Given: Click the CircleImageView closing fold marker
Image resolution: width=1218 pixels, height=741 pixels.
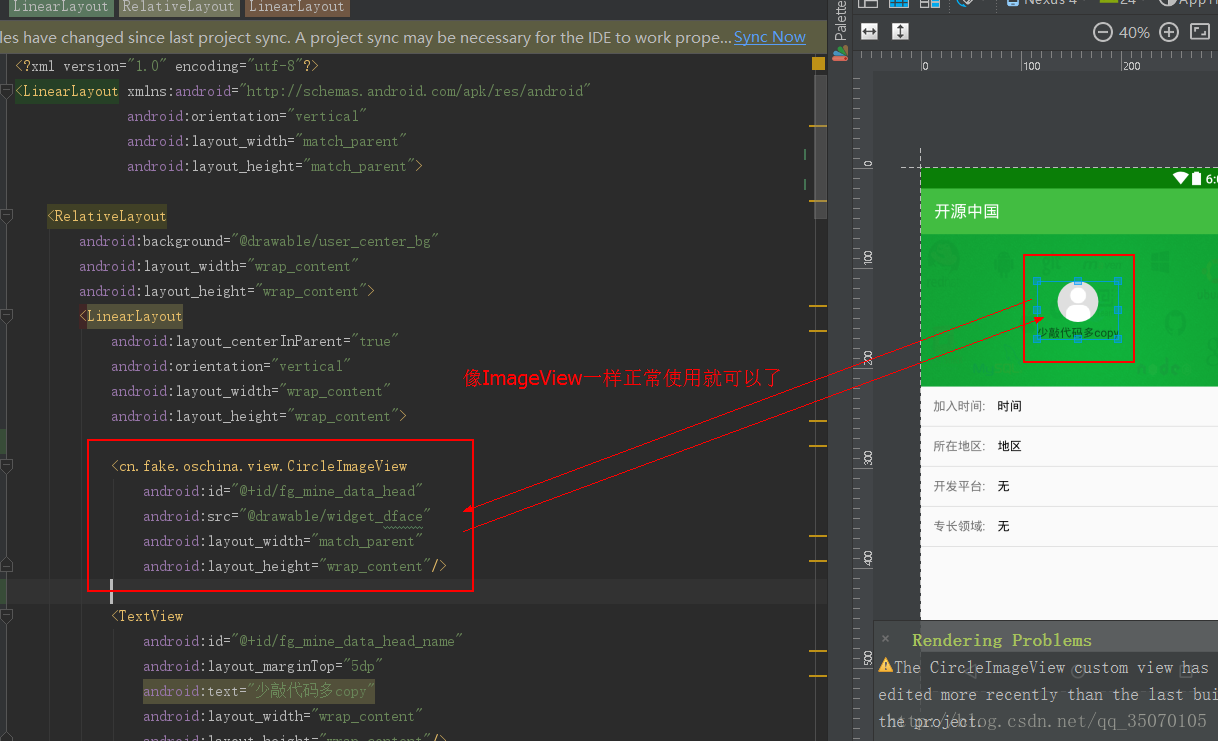Looking at the screenshot, I should 9,567.
